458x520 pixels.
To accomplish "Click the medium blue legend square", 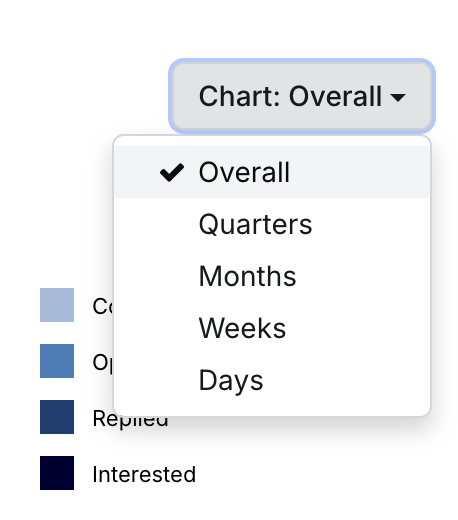I will (x=57, y=361).
